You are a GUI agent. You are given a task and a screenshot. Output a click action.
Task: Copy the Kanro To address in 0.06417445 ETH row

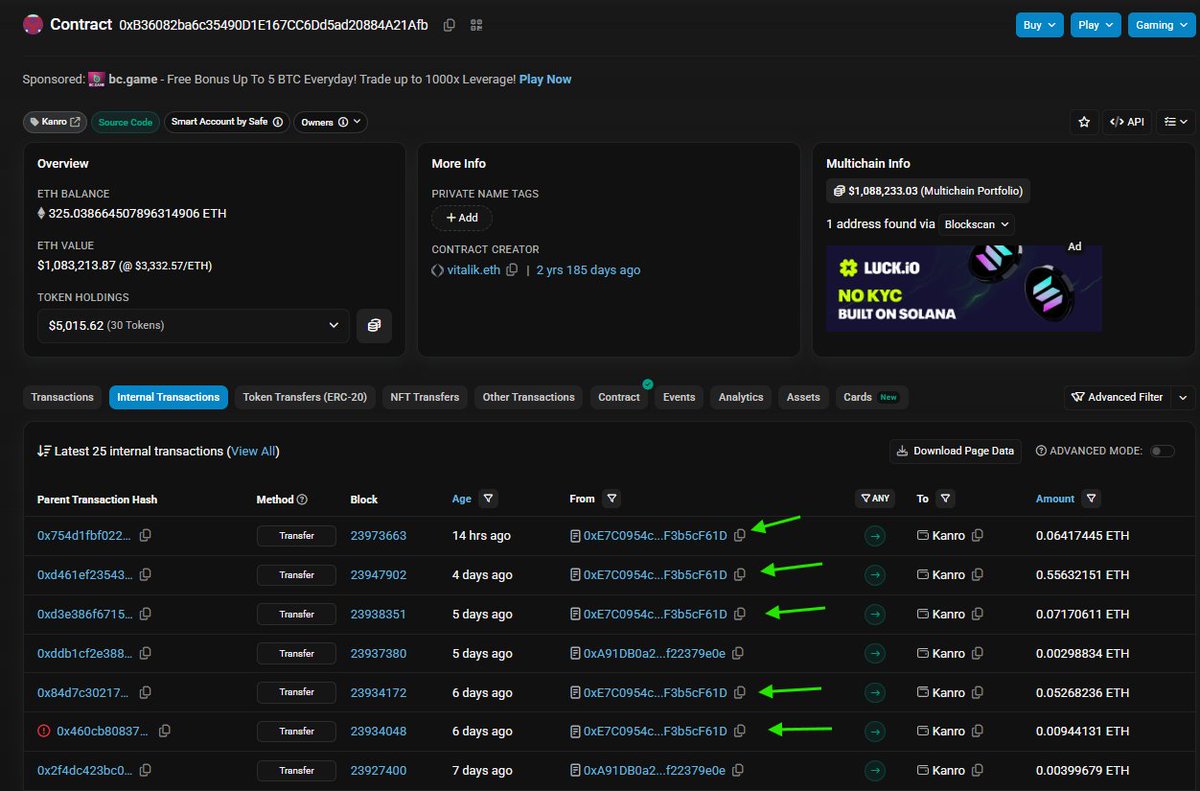click(978, 535)
